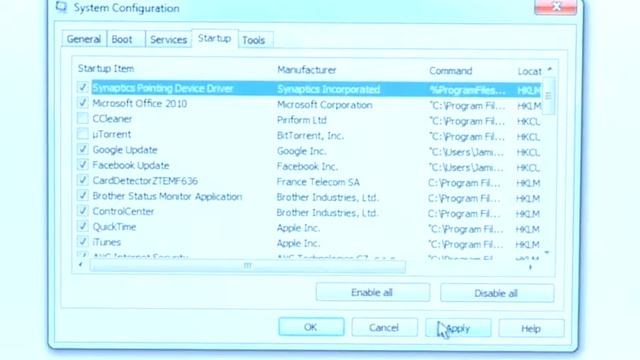Click the horizontal scrollbar thumb
640x360 pixels.
247,266
